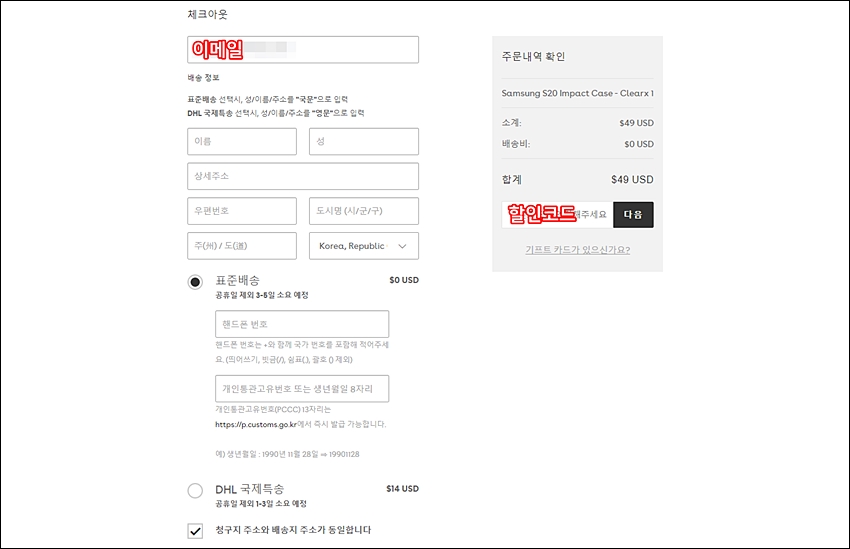Viewport: 850px width, 549px height.
Task: Expand the Korea, Republic country selector
Action: pos(364,246)
